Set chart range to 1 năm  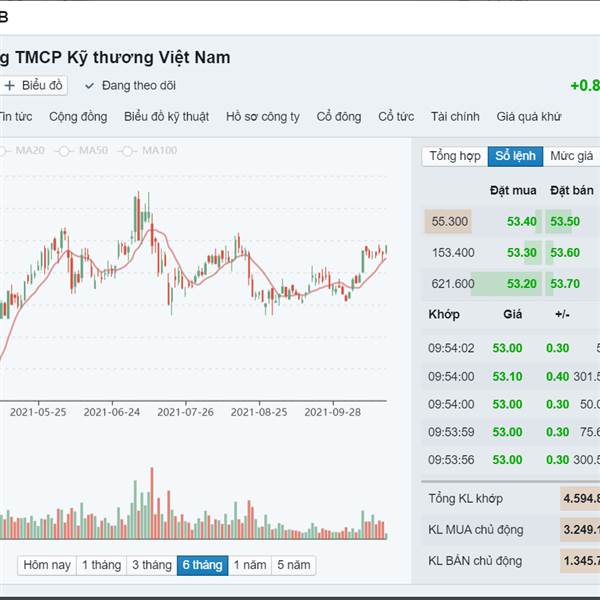250,565
